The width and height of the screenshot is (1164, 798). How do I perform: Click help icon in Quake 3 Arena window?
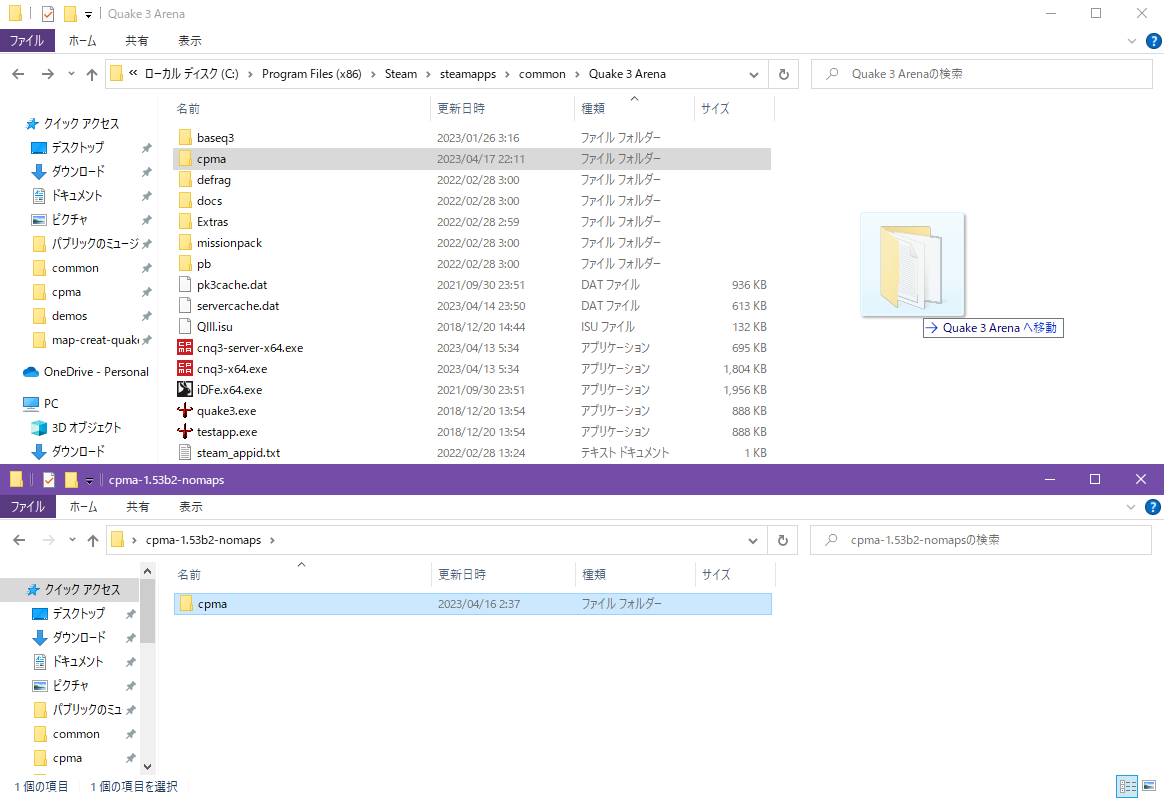1153,41
